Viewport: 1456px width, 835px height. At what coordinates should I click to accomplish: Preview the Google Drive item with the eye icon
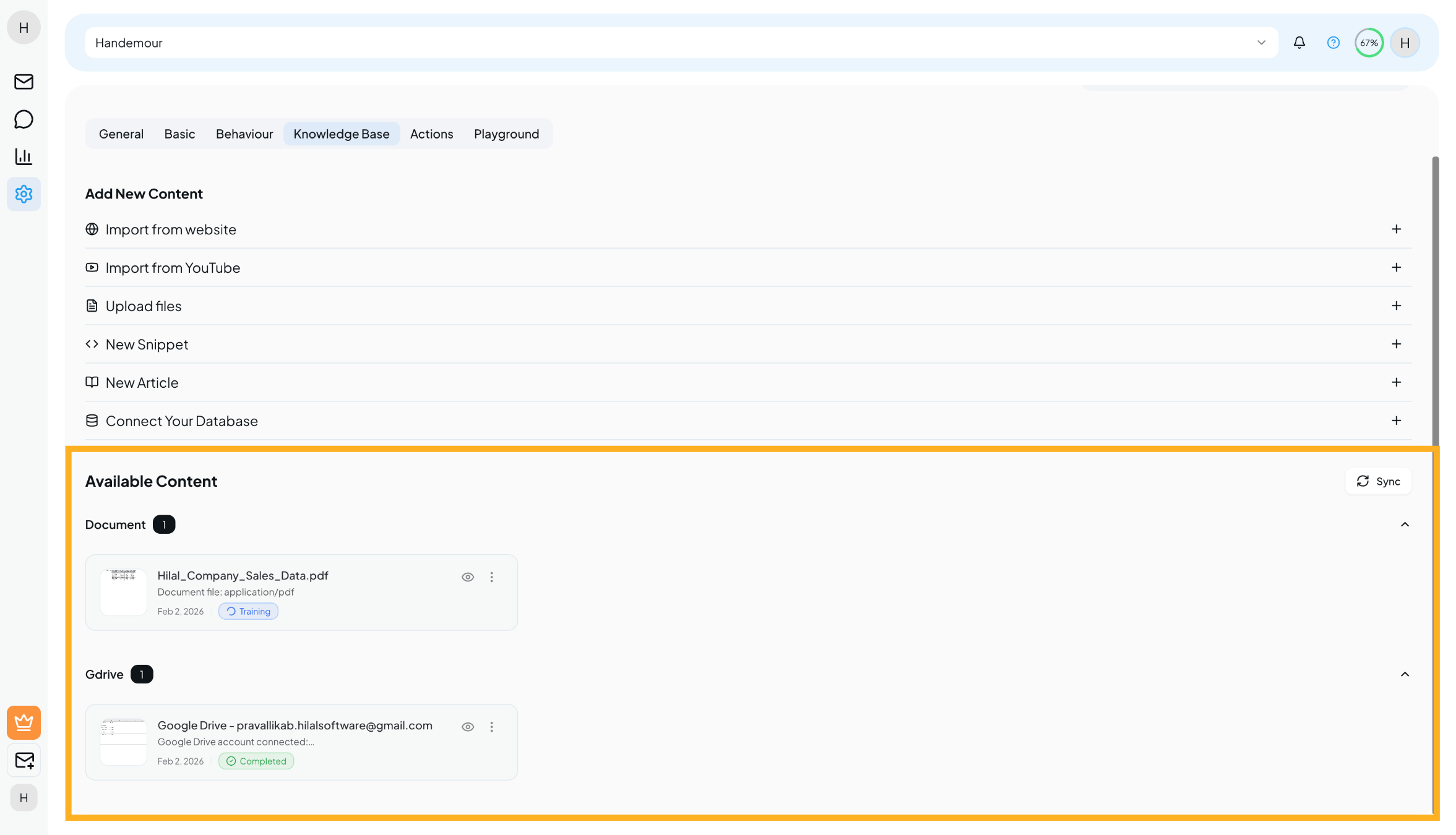click(x=468, y=727)
